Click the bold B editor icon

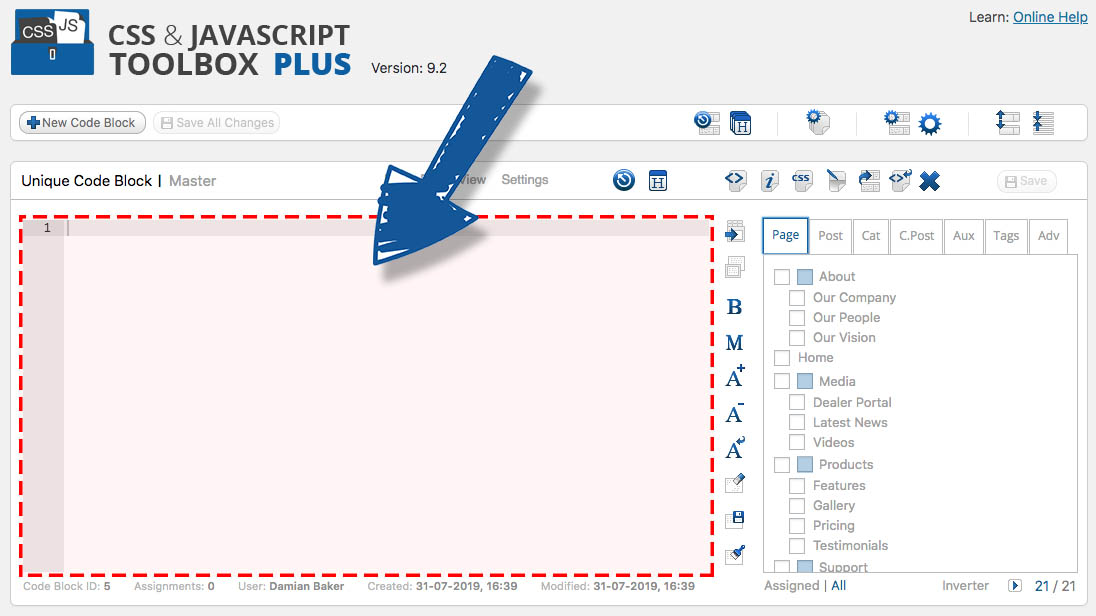pos(734,308)
